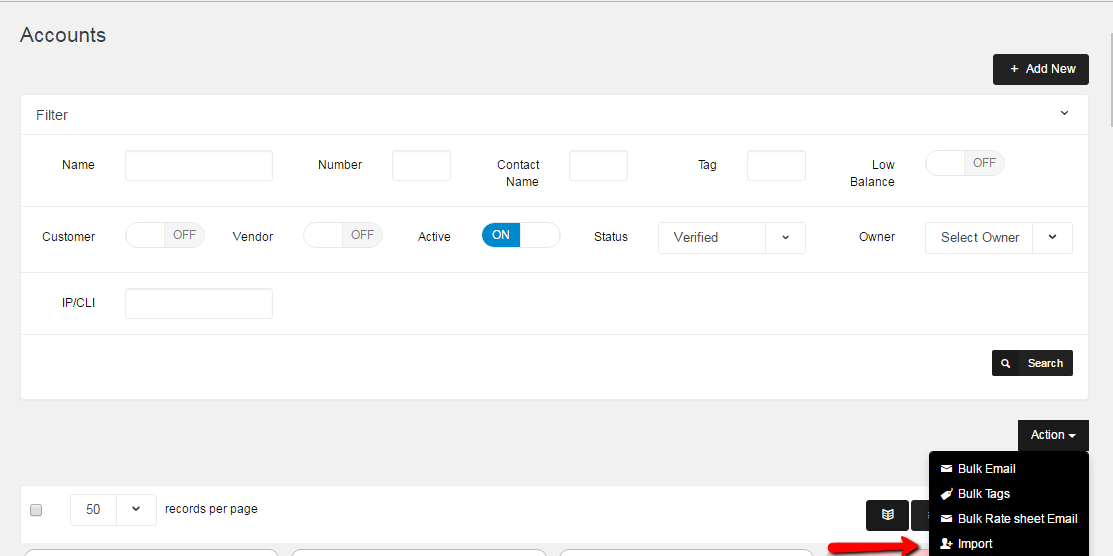Toggle the Low Balance switch

click(x=964, y=163)
